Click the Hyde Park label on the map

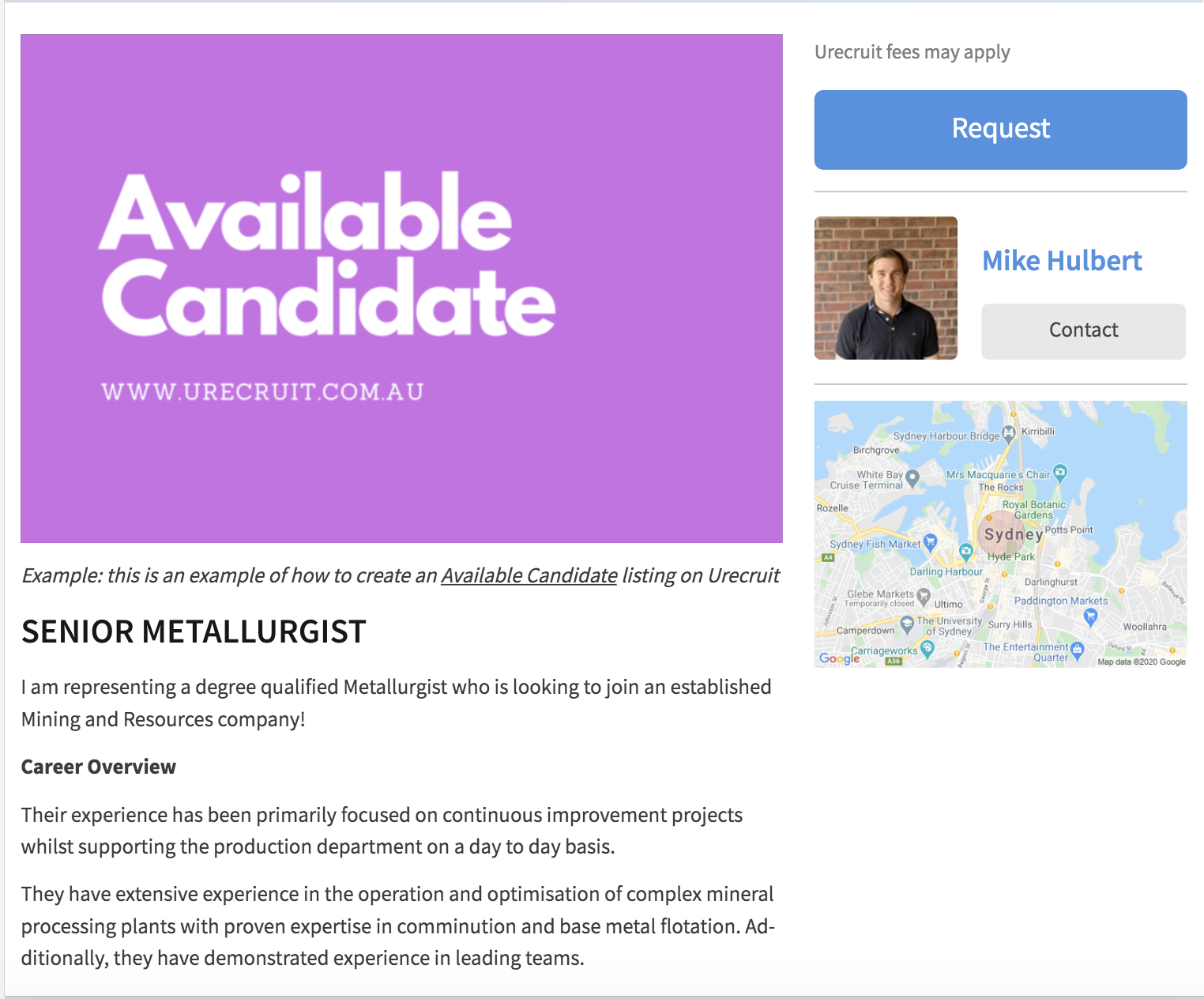tap(1011, 557)
